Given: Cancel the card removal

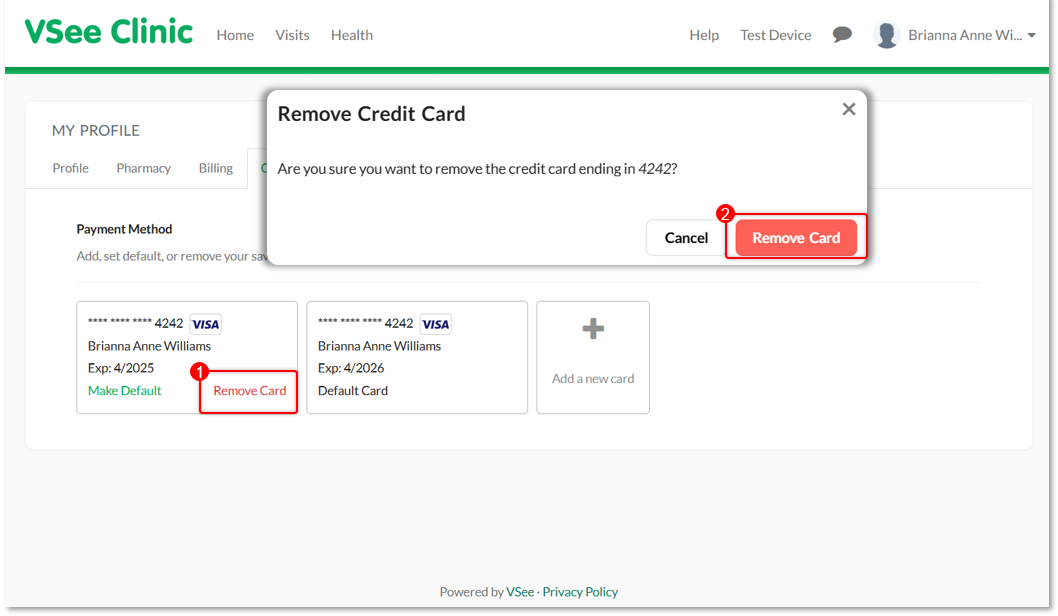Looking at the screenshot, I should click(x=686, y=238).
